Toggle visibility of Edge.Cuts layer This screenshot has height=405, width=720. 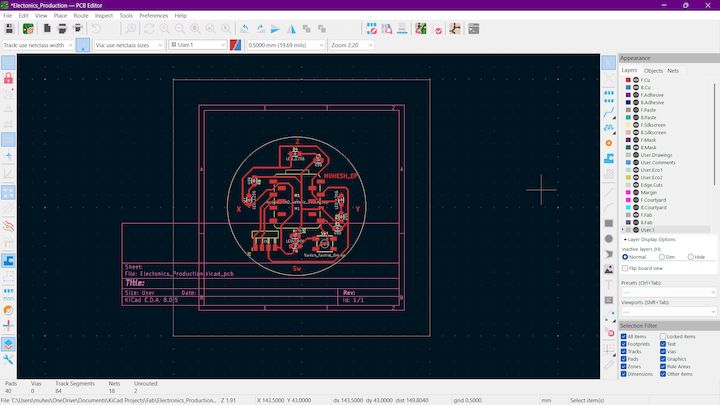[636, 185]
